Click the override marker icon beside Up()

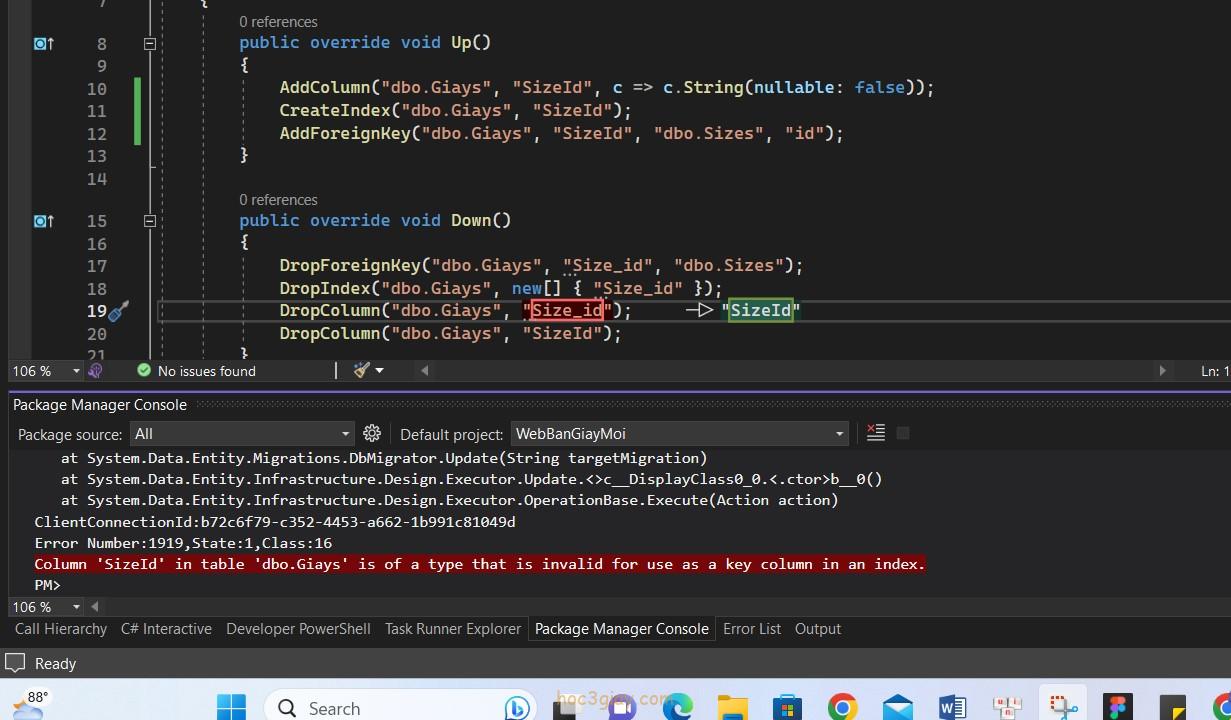[44, 43]
